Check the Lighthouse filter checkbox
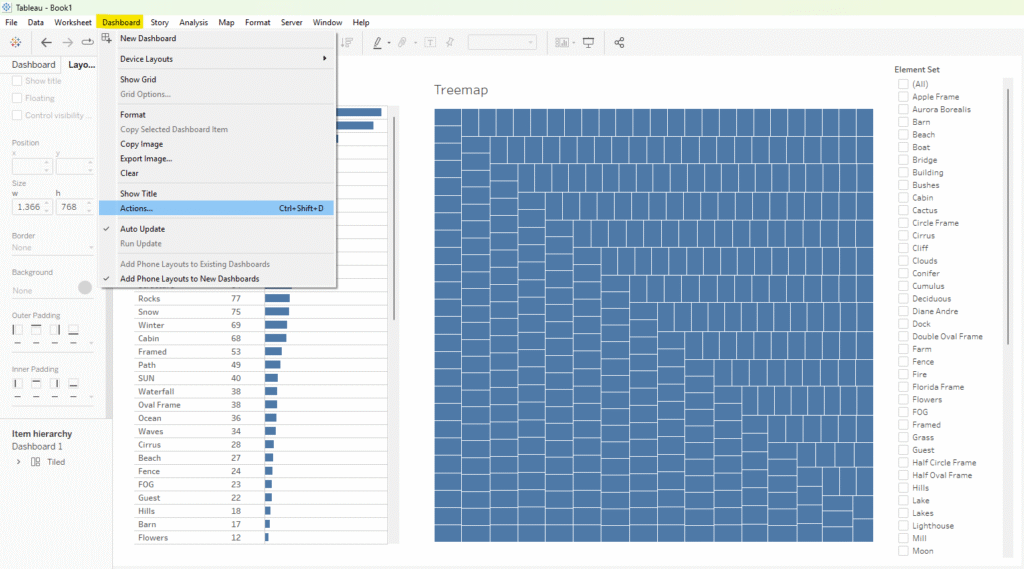 click(903, 525)
